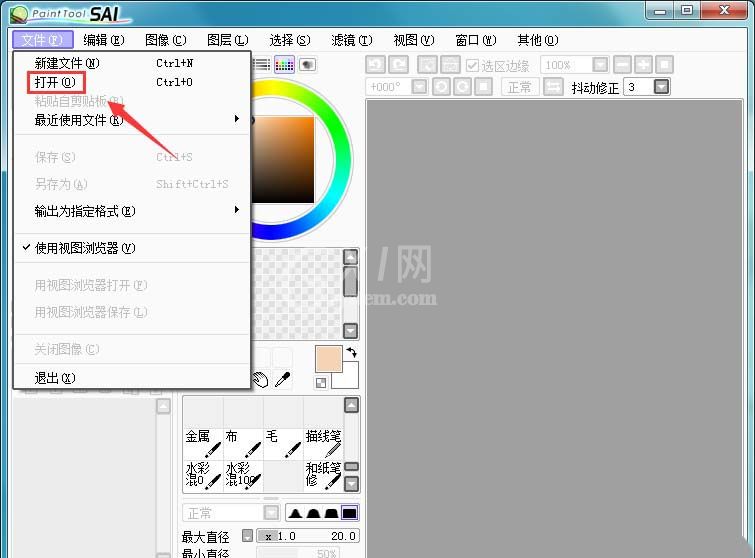755x558 pixels.
Task: Click the zoom out minus icon
Action: tap(622, 65)
